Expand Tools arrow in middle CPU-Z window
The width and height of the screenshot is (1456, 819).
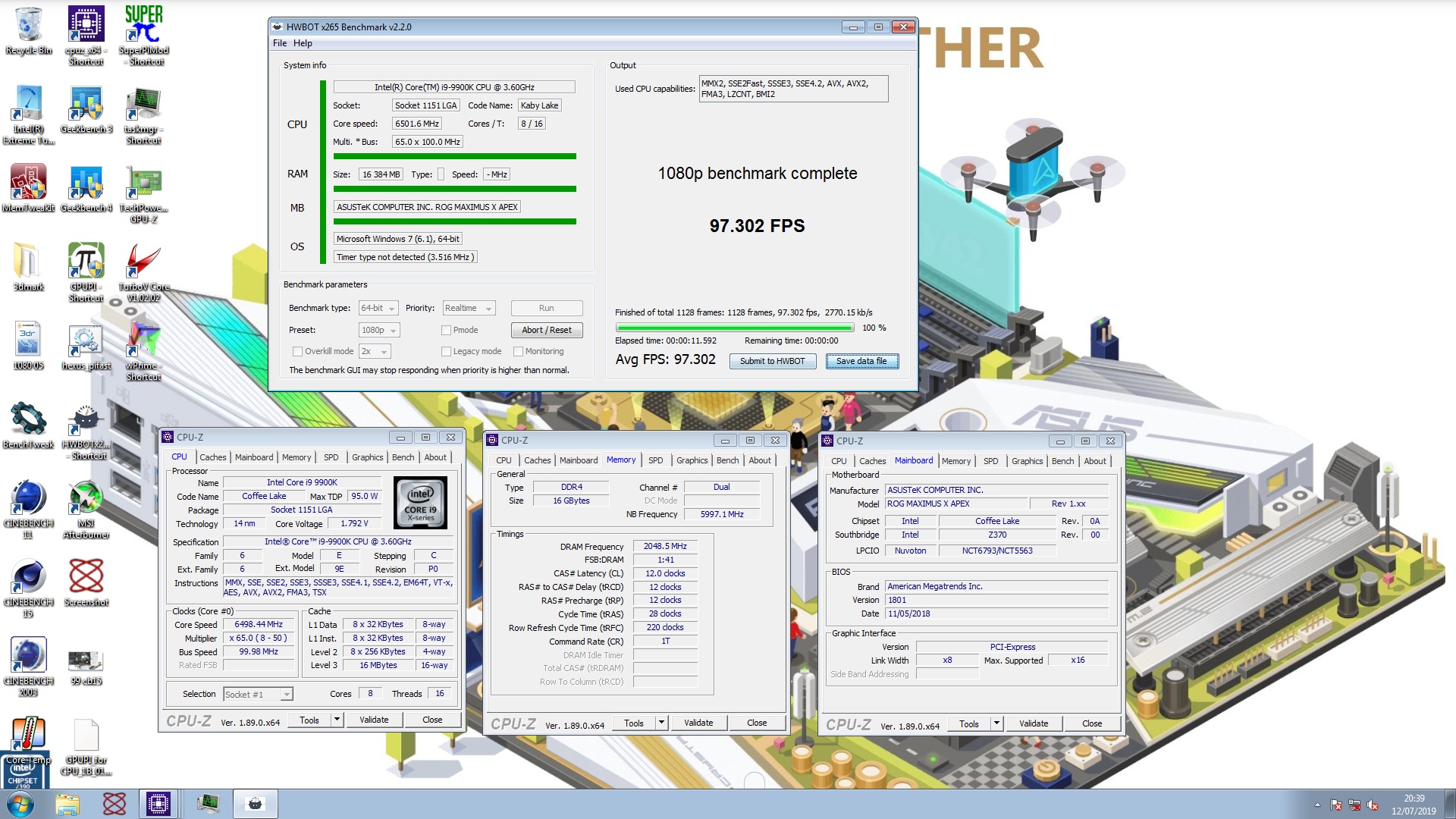pos(661,723)
